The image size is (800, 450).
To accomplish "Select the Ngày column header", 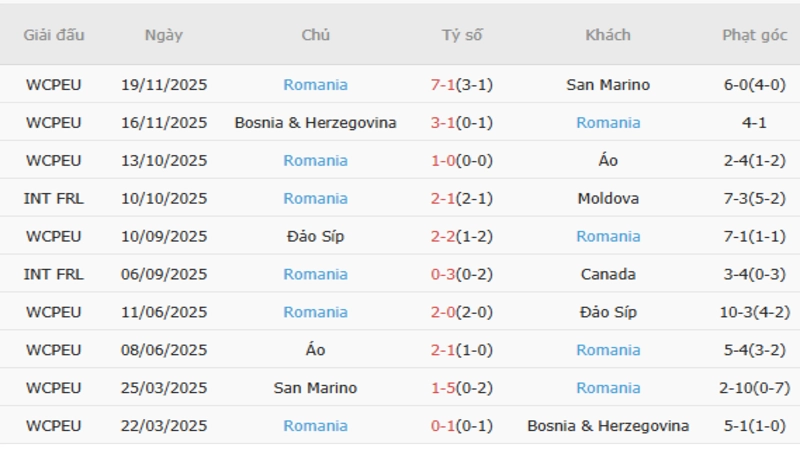I will point(163,35).
